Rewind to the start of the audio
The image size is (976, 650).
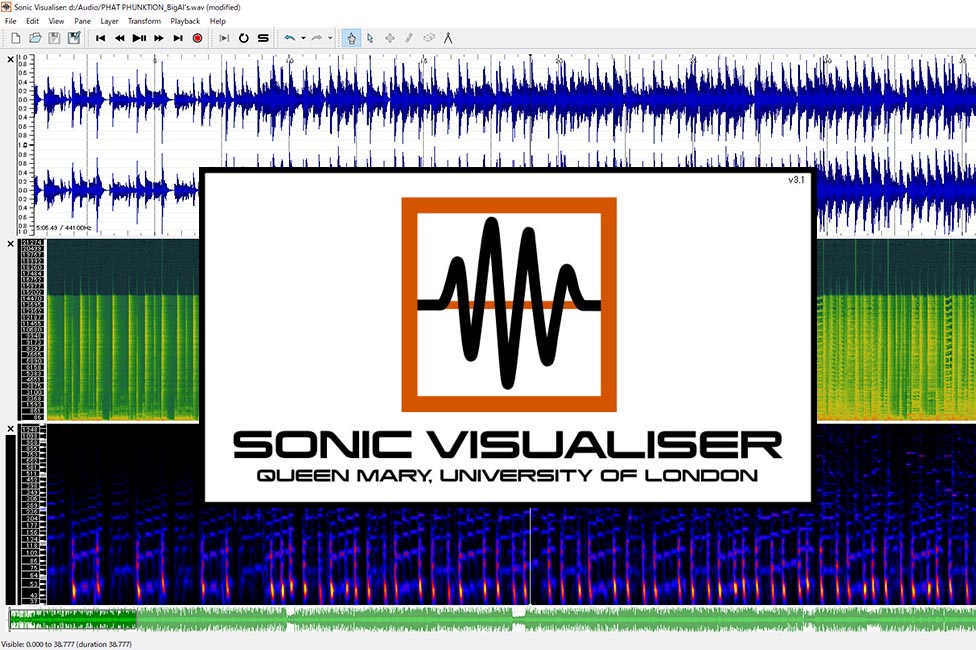[100, 38]
